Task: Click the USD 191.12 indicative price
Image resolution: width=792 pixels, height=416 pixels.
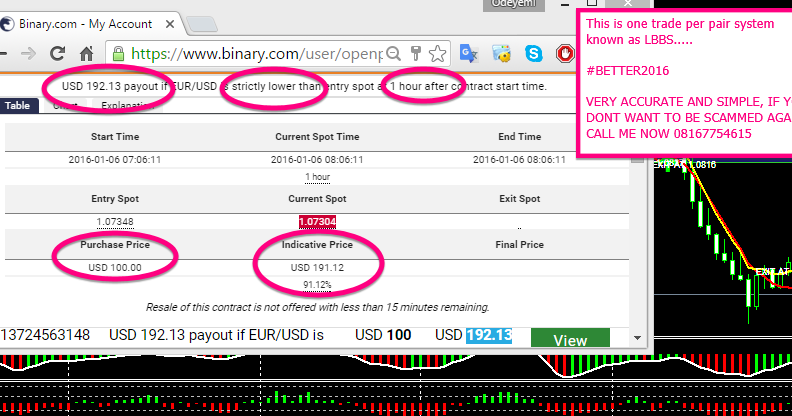Action: 317,268
